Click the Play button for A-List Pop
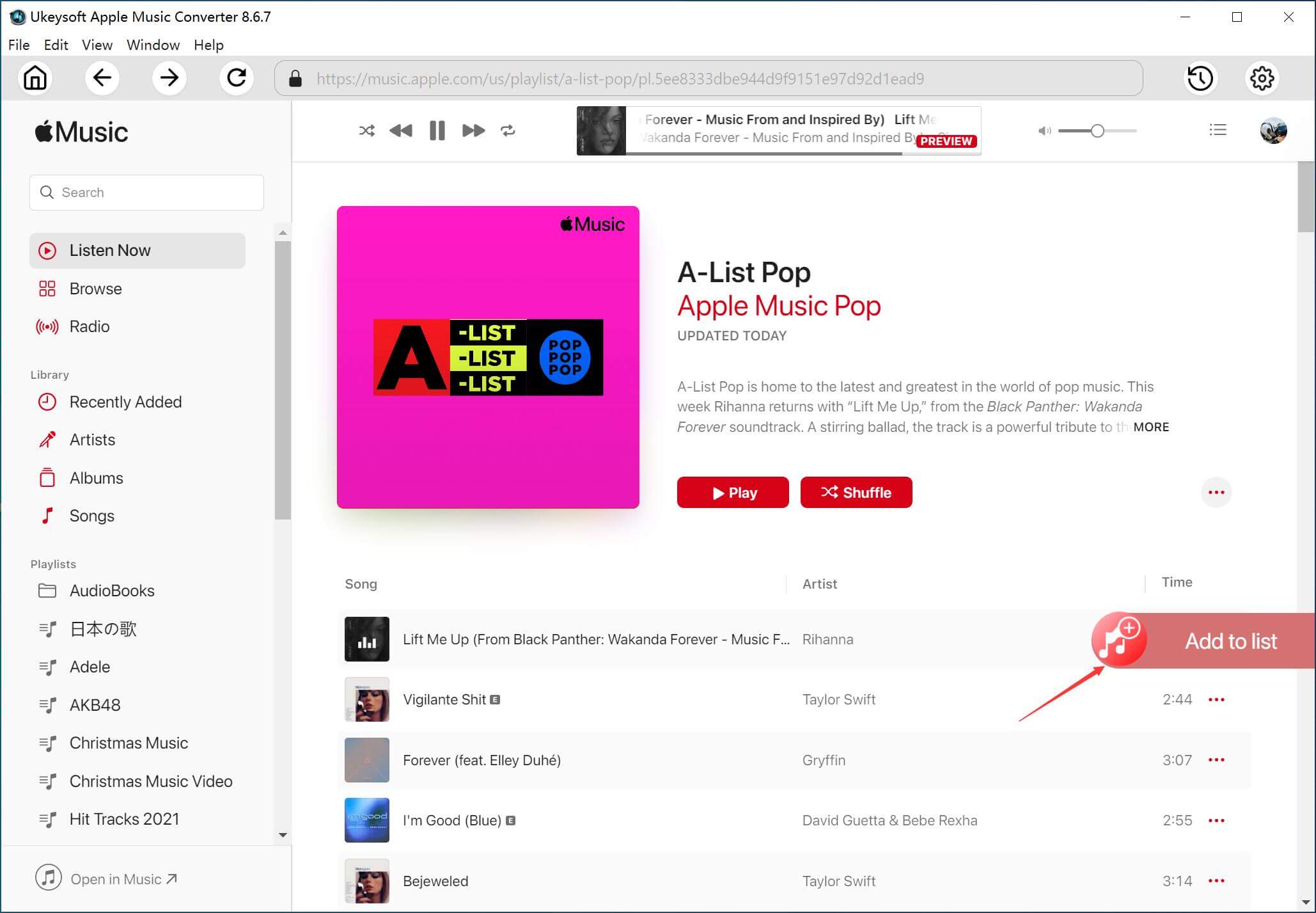 (x=733, y=492)
